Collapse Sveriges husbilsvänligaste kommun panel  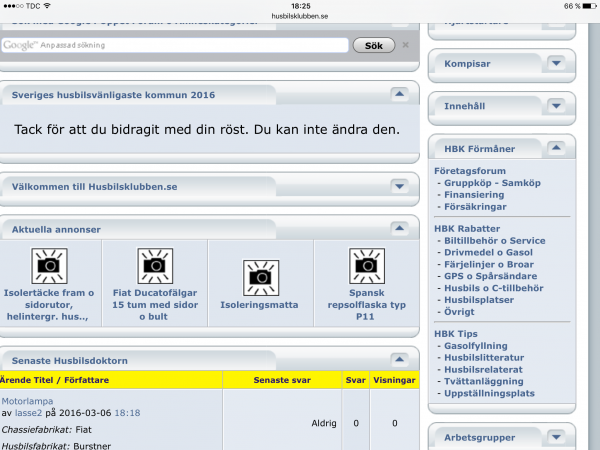point(400,94)
